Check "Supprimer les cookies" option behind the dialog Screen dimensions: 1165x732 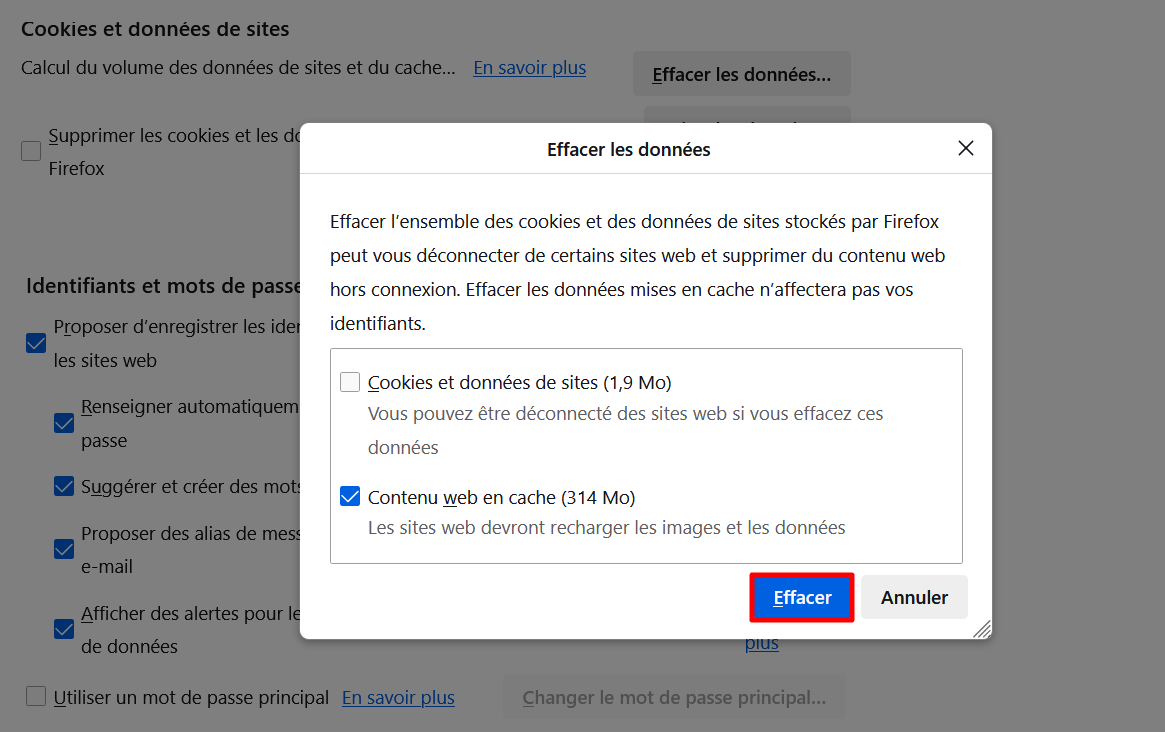point(29,150)
